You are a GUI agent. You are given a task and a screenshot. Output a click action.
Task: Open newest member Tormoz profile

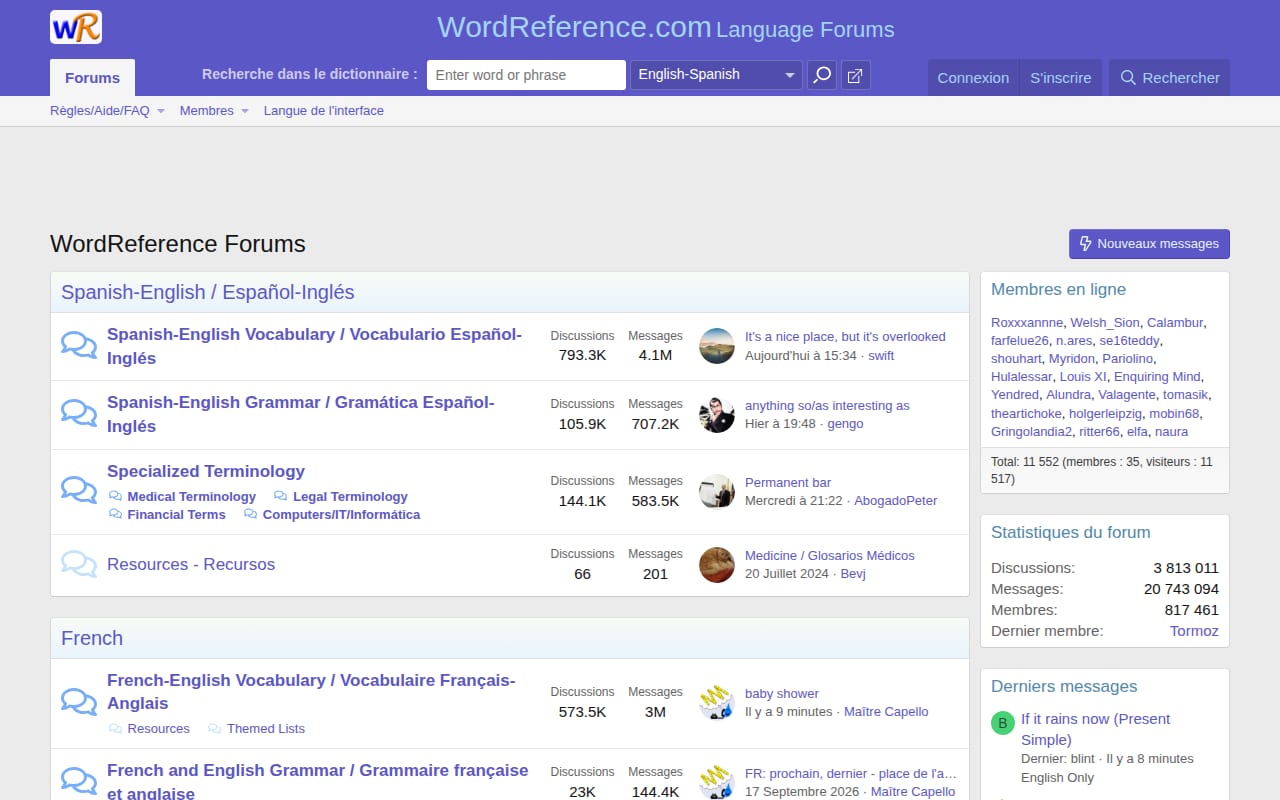(1194, 631)
